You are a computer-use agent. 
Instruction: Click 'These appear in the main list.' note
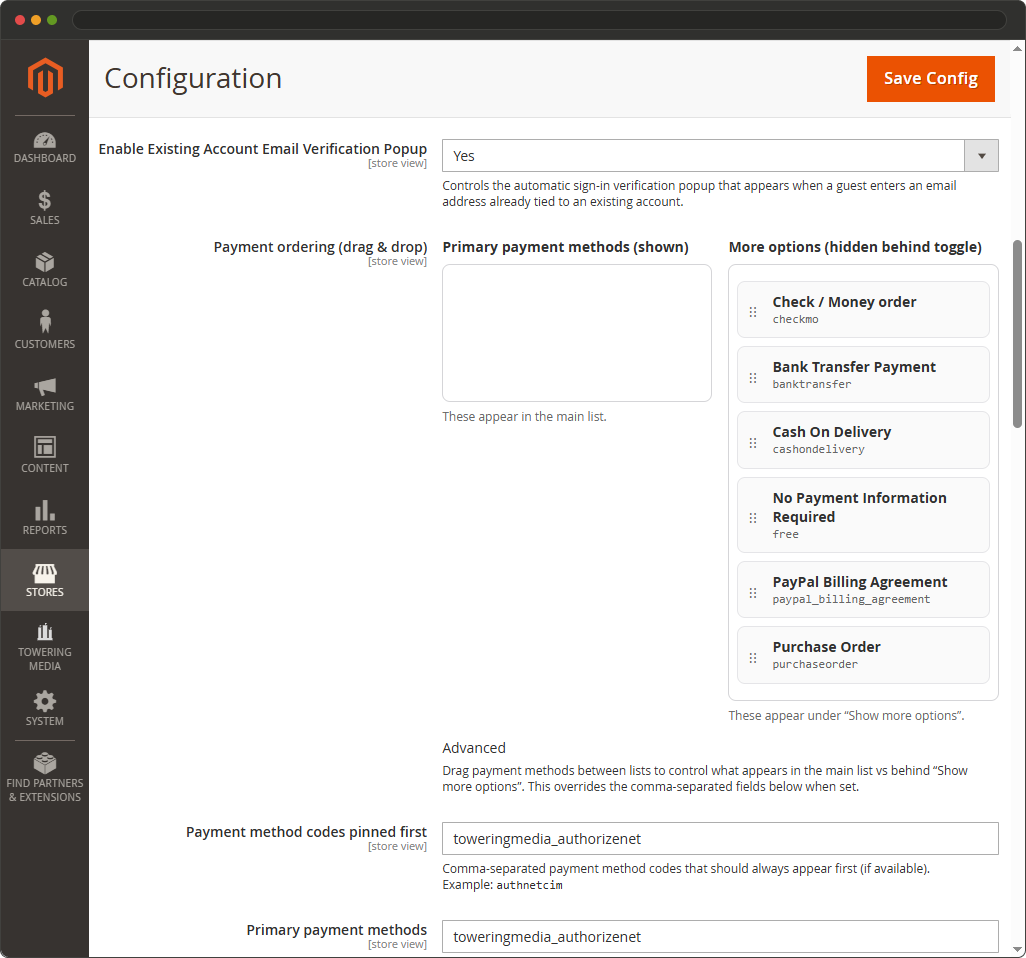524,416
